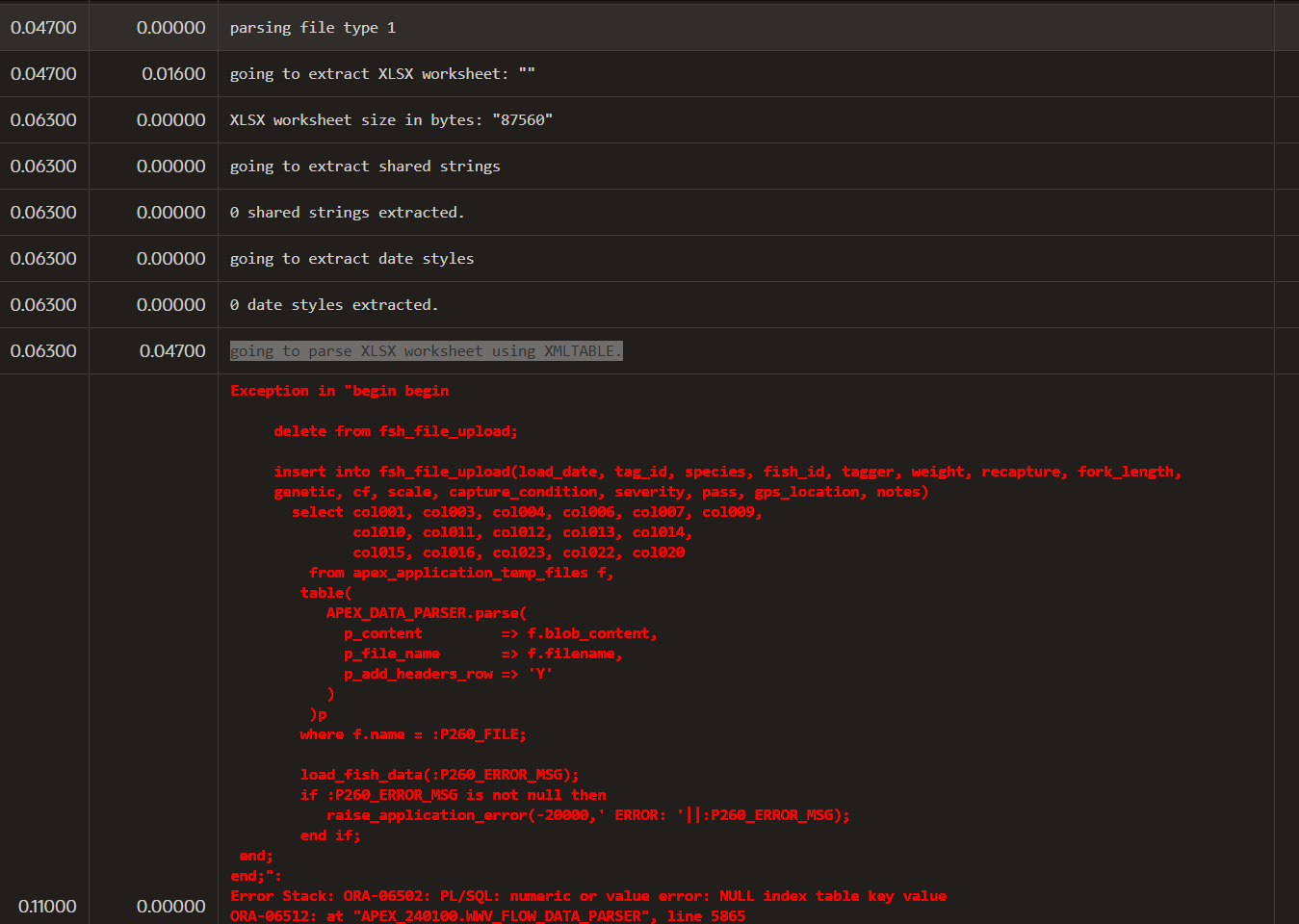Click the 0.11000 elapsed time value
This screenshot has height=924, width=1299.
47,907
